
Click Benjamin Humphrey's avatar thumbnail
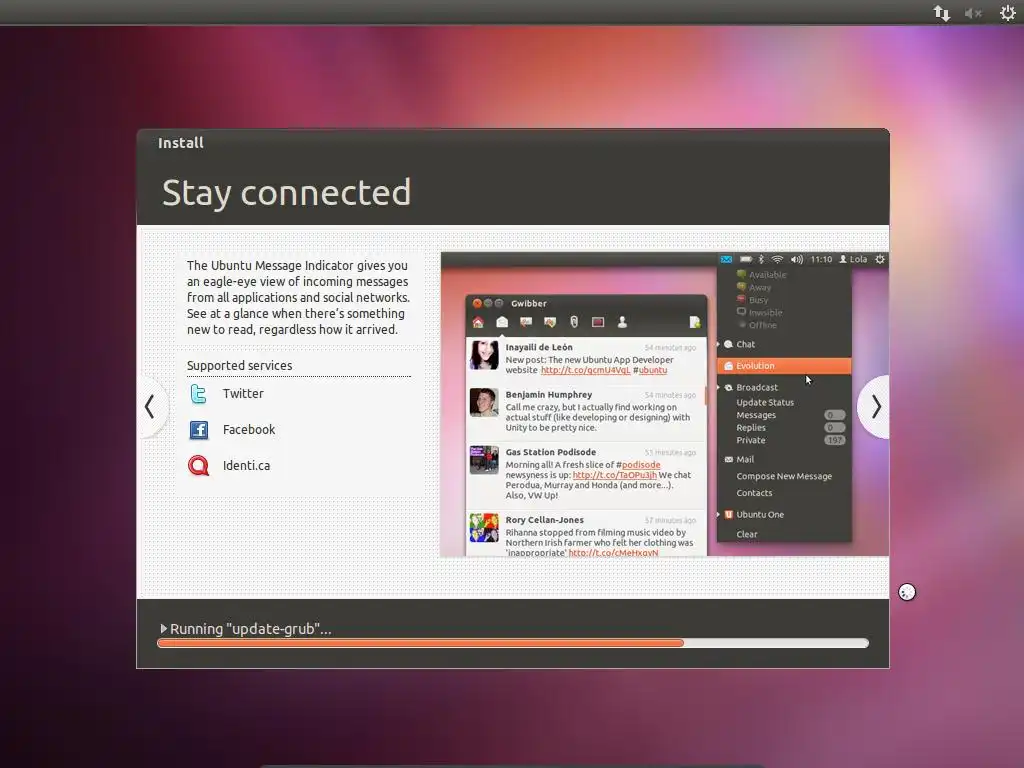pos(484,402)
